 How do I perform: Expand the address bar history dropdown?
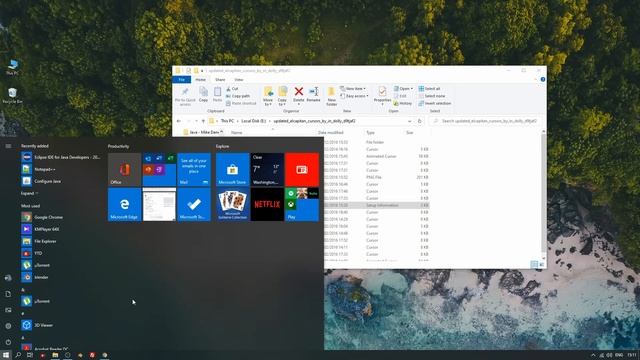409,121
